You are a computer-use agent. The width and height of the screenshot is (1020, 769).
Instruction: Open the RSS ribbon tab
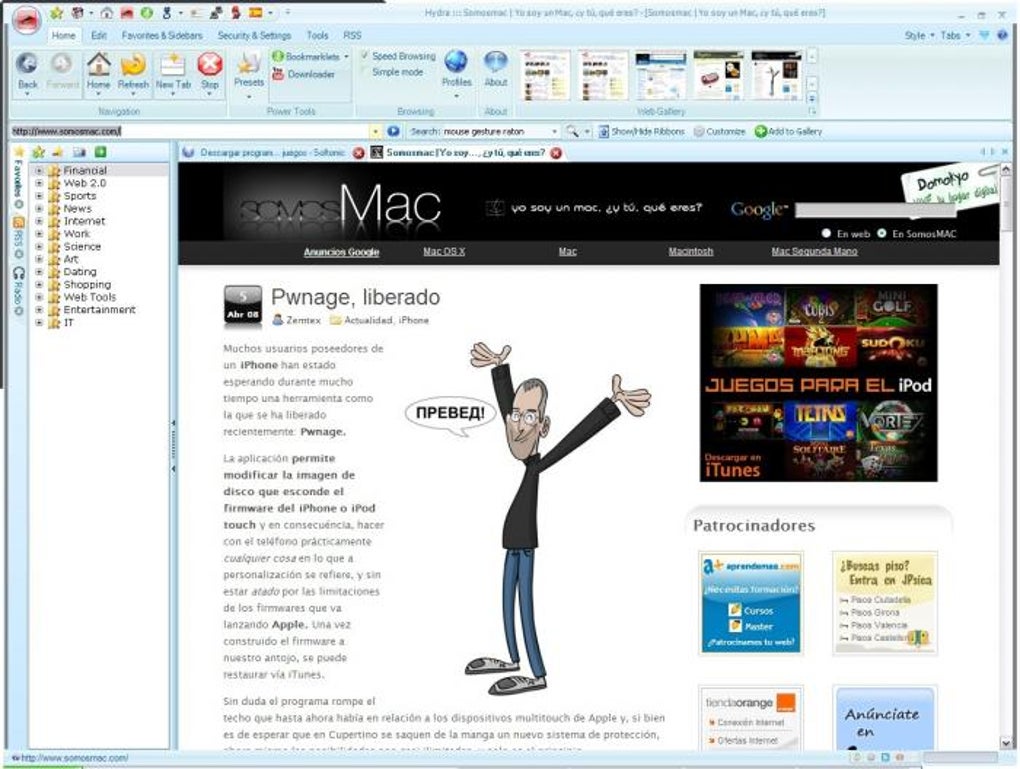[x=352, y=35]
